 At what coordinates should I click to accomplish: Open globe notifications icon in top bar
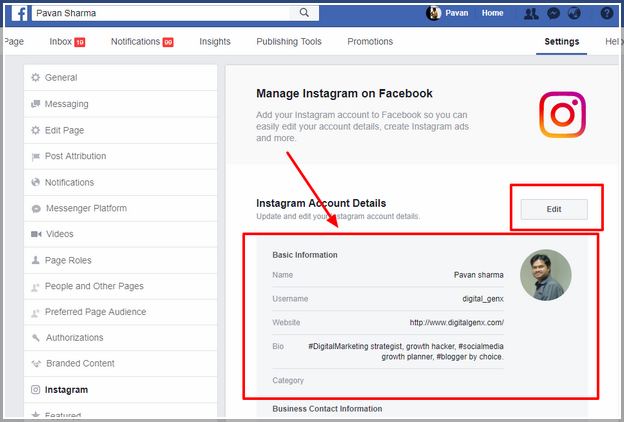574,14
